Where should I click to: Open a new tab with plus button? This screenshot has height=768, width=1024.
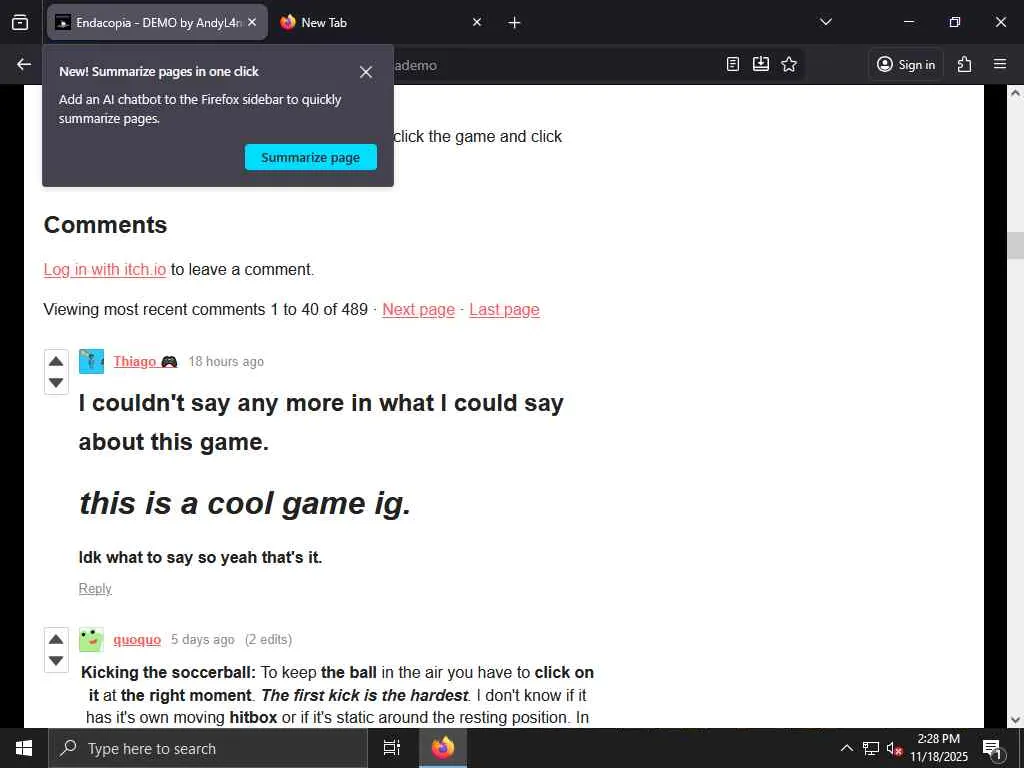click(x=514, y=22)
